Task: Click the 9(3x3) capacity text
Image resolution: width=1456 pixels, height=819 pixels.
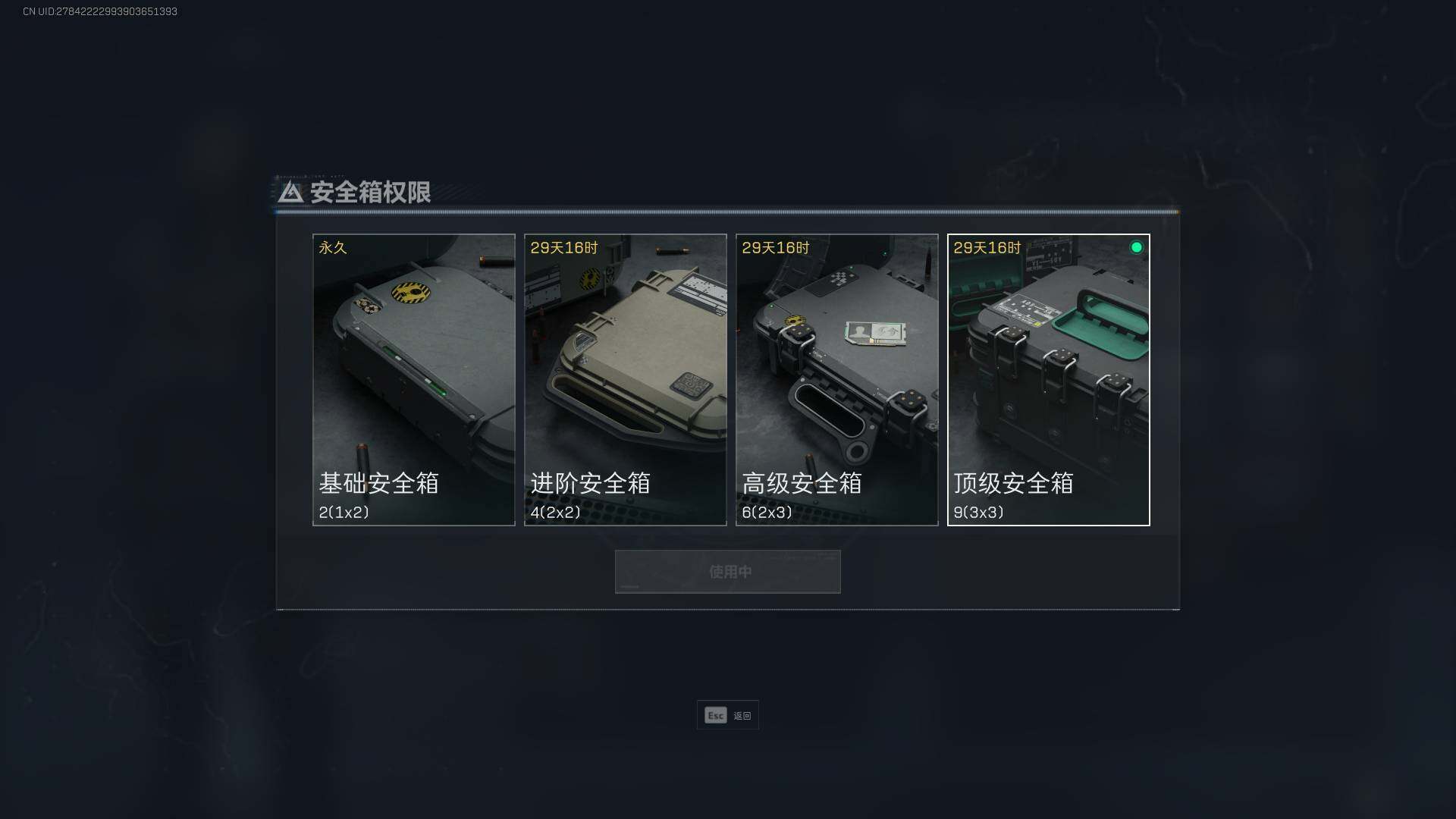Action: tap(979, 513)
